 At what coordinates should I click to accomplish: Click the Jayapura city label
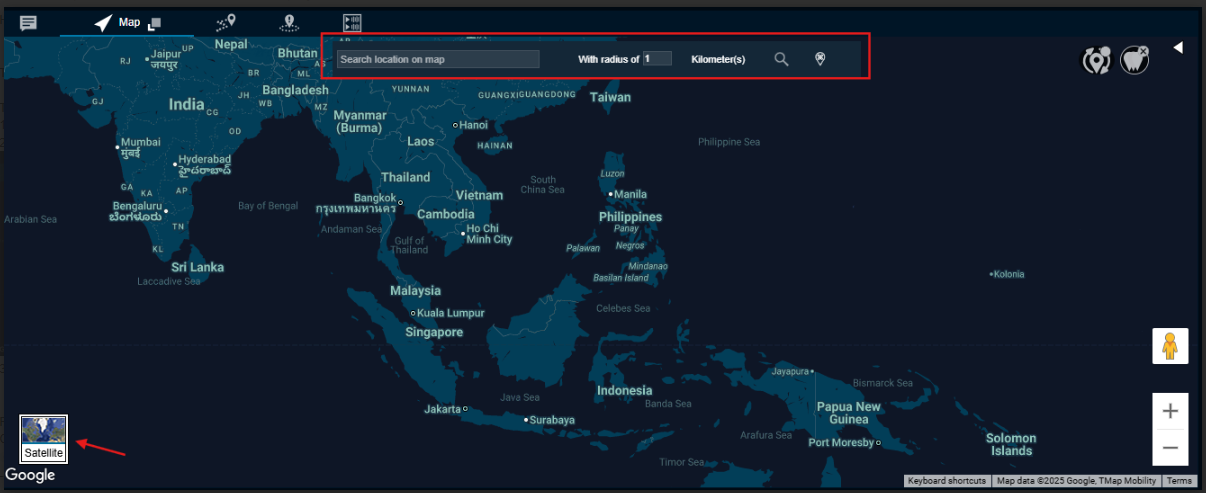790,371
